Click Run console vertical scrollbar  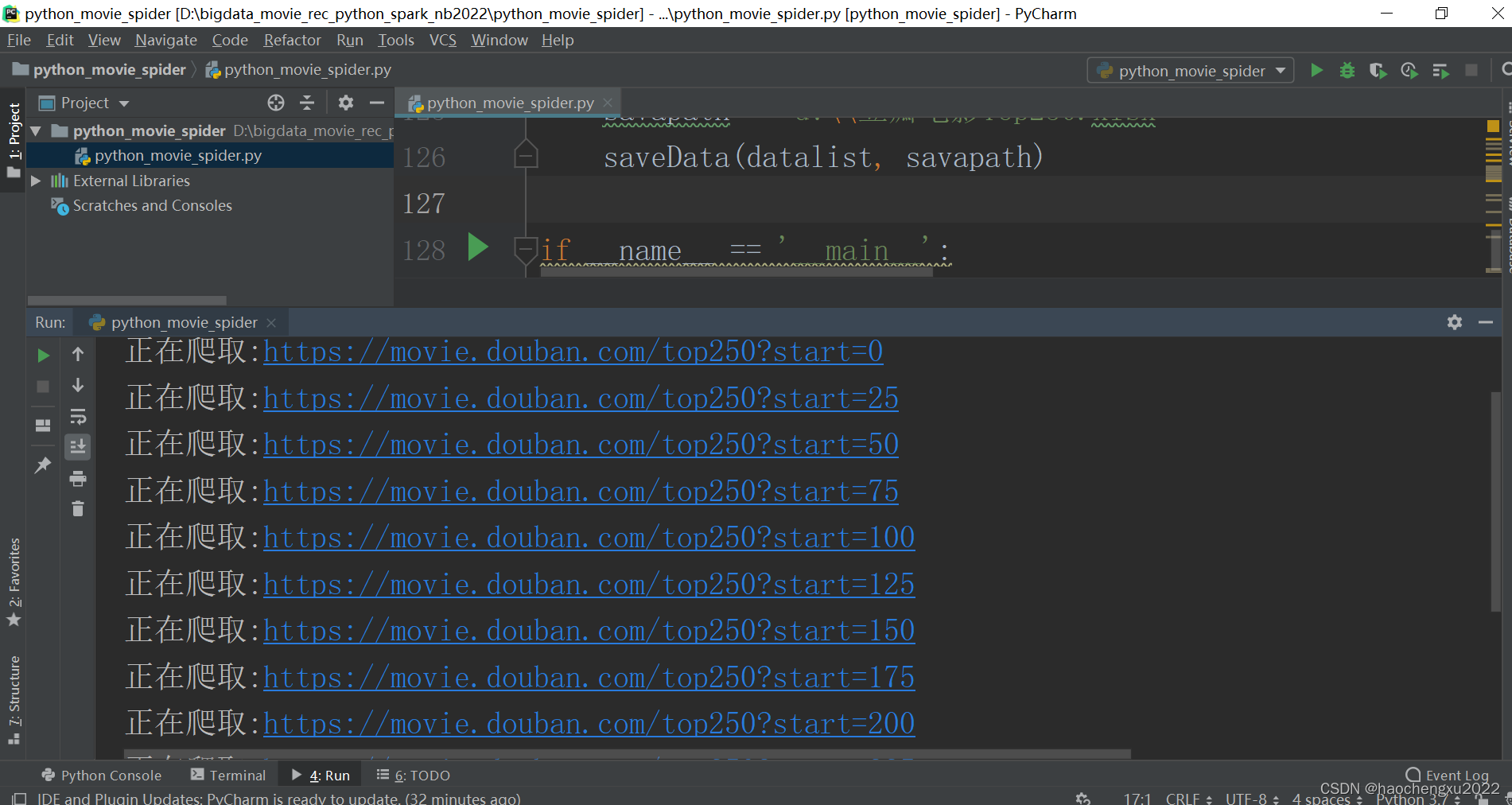(1495, 501)
